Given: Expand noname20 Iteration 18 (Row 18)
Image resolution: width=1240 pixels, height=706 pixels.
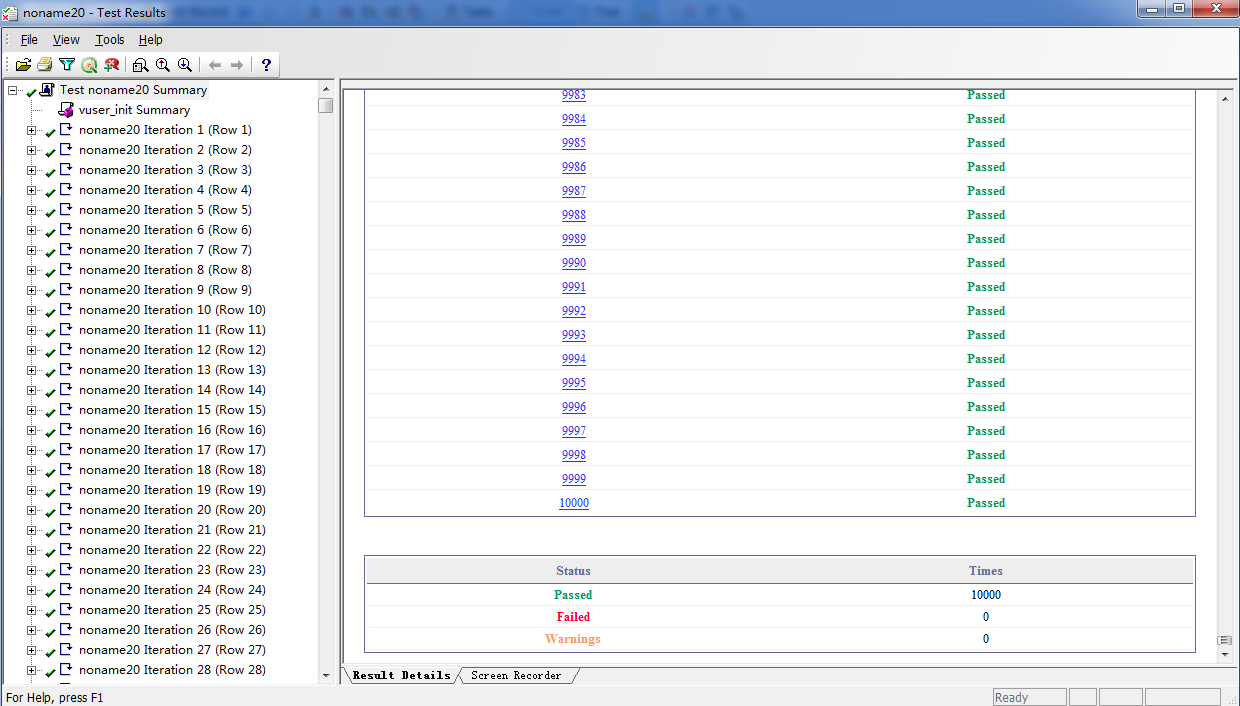Looking at the screenshot, I should (x=32, y=470).
